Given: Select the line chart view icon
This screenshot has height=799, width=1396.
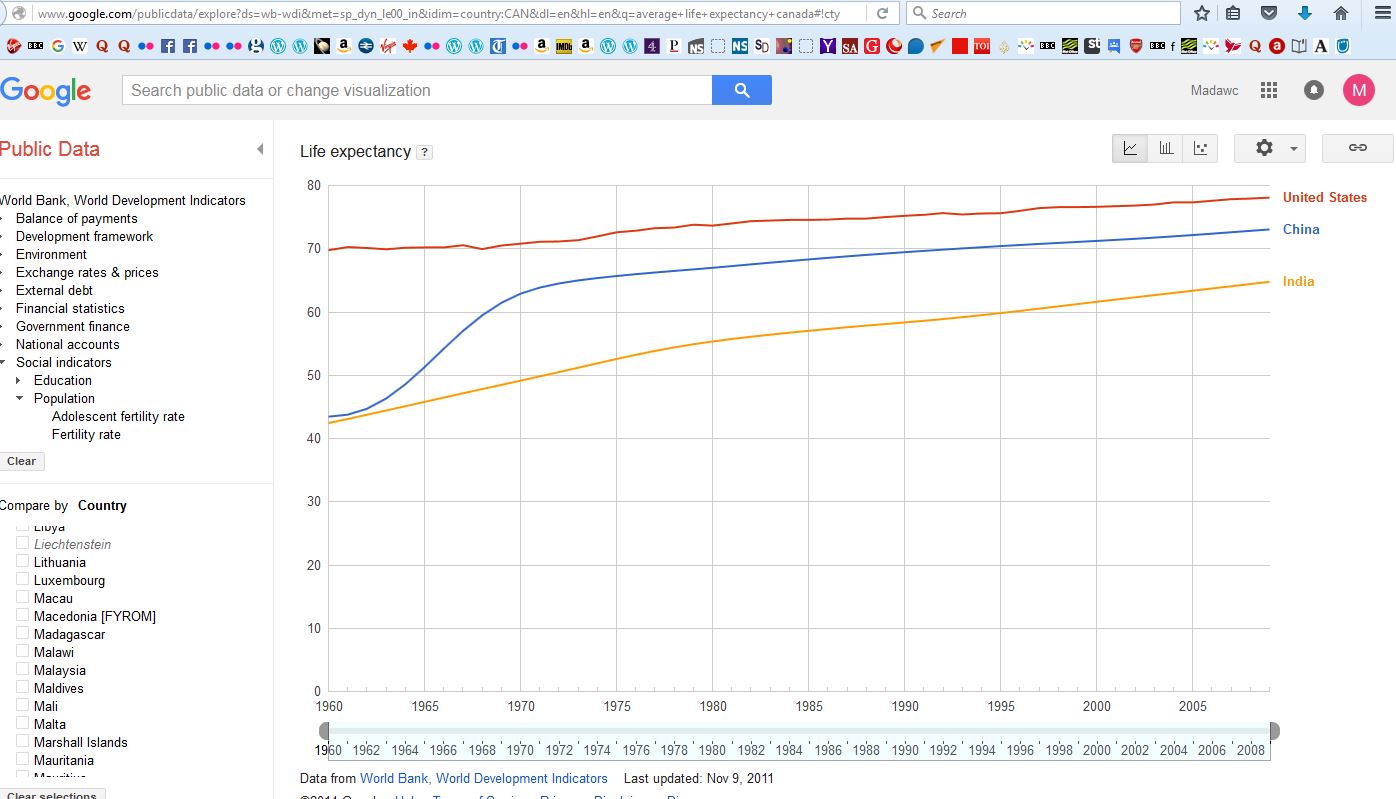Looking at the screenshot, I should click(x=1130, y=148).
